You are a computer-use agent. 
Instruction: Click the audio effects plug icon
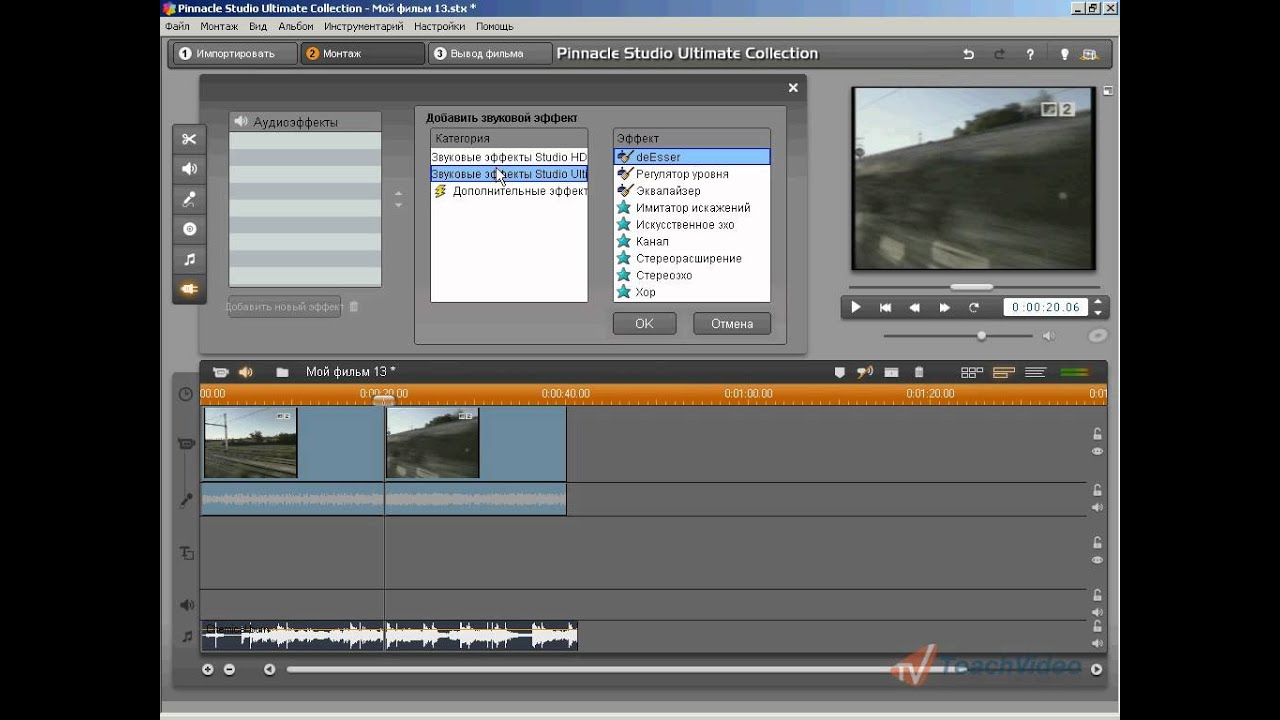click(189, 289)
